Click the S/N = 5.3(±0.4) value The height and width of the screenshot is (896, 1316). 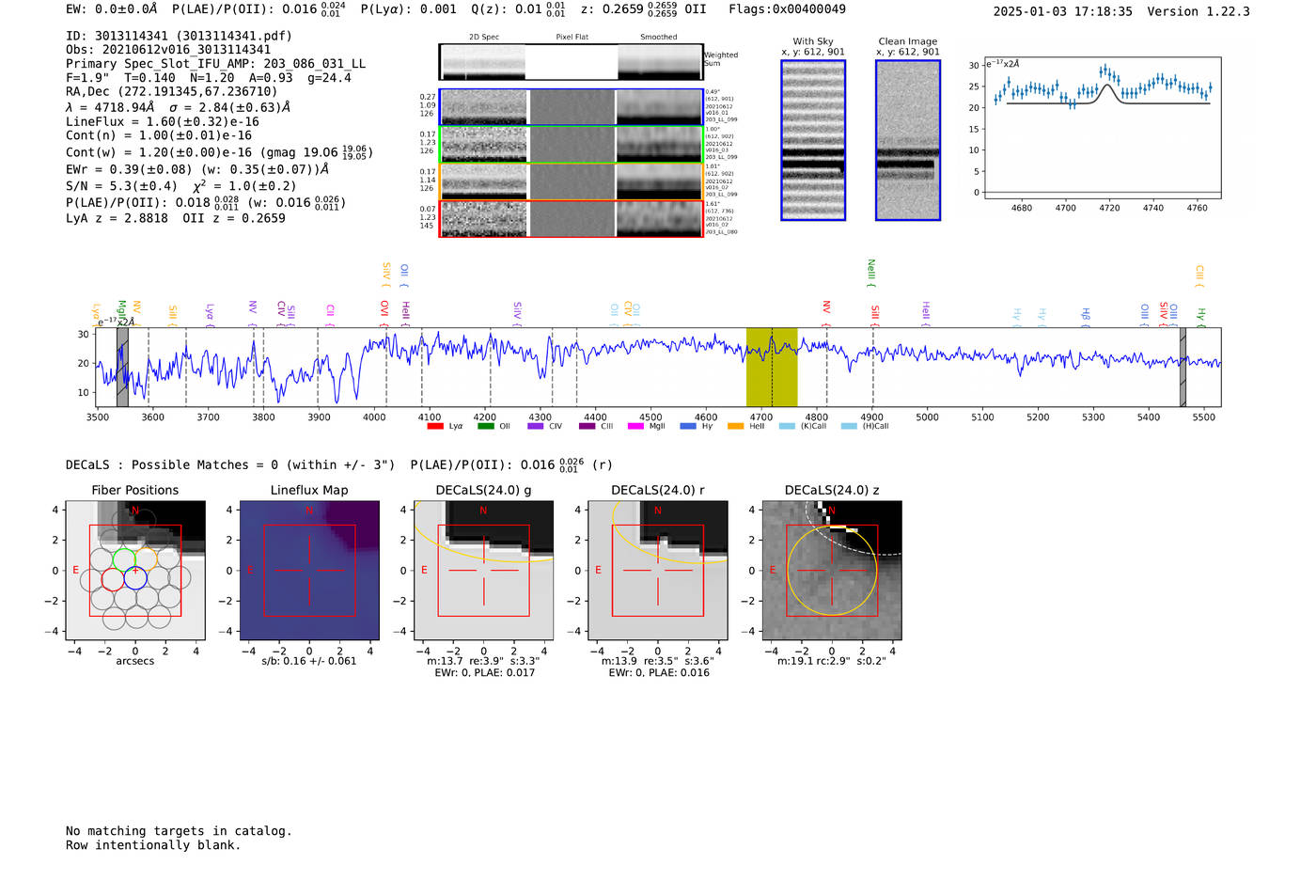(122, 186)
